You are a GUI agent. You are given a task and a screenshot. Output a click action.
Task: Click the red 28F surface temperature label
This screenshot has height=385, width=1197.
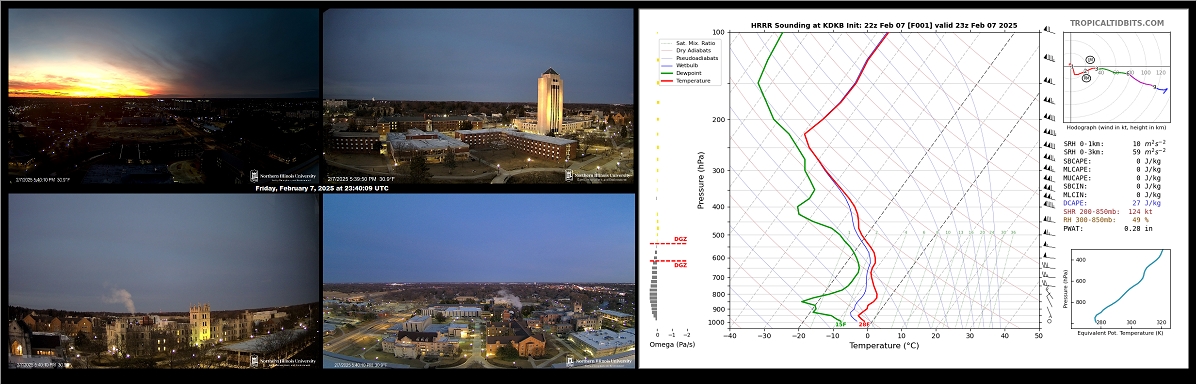tap(864, 325)
